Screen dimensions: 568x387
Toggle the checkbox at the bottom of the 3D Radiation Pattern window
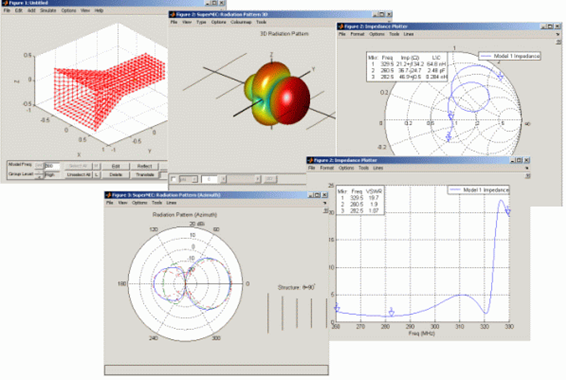(174, 179)
